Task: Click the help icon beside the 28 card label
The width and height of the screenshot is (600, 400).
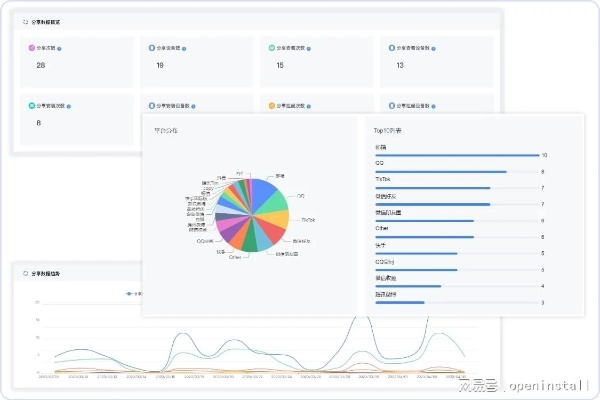Action: [x=71, y=47]
